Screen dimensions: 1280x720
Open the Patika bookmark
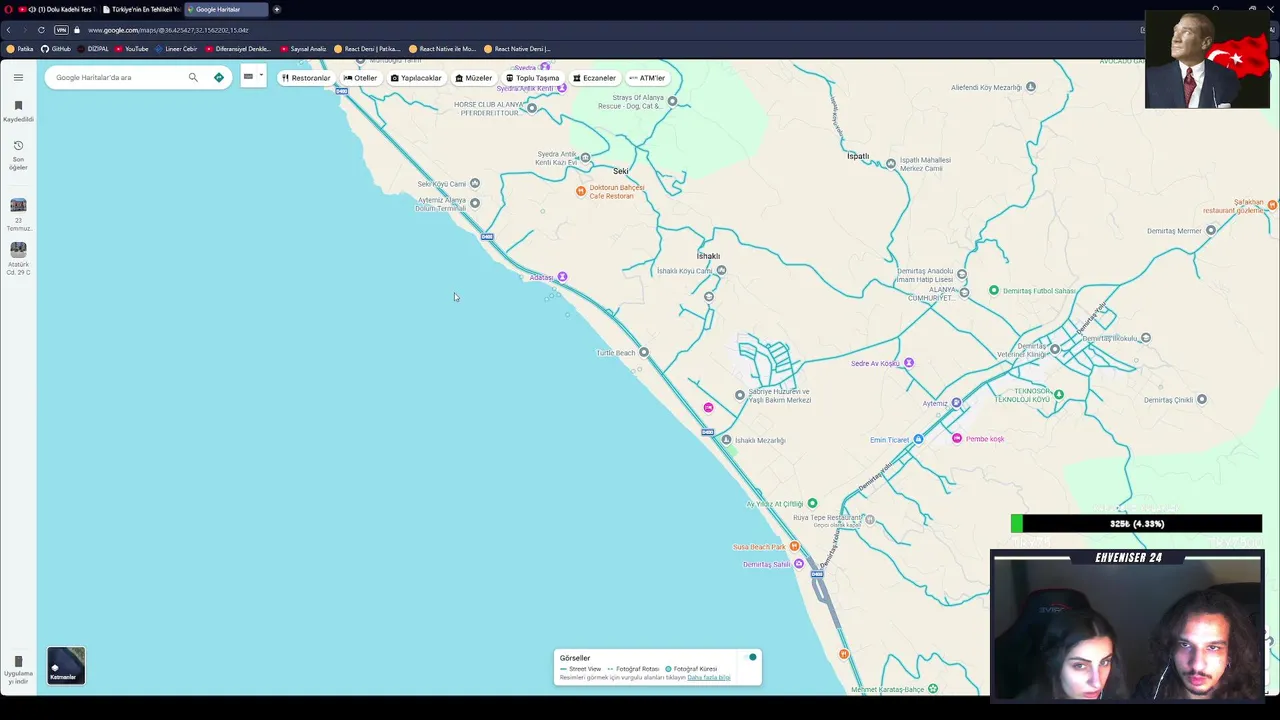pyautogui.click(x=20, y=48)
